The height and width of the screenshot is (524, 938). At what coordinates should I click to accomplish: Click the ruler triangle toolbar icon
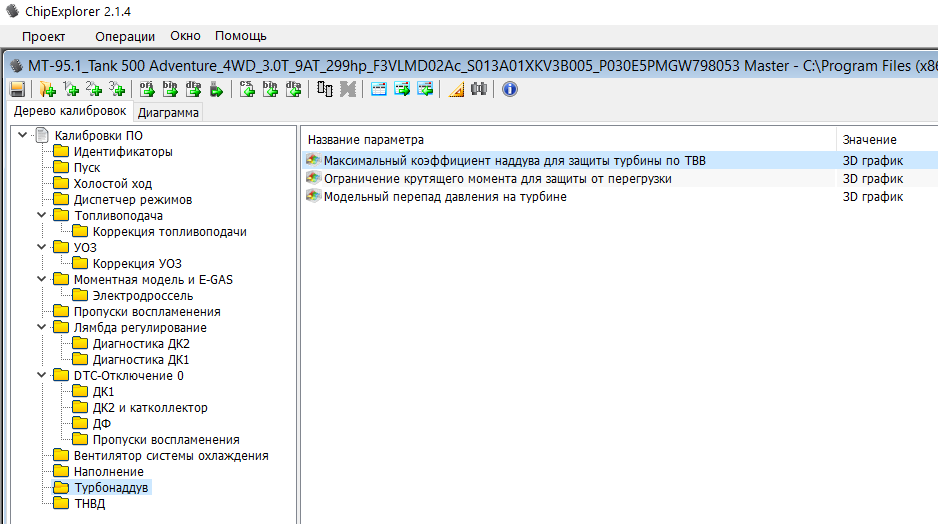[456, 89]
